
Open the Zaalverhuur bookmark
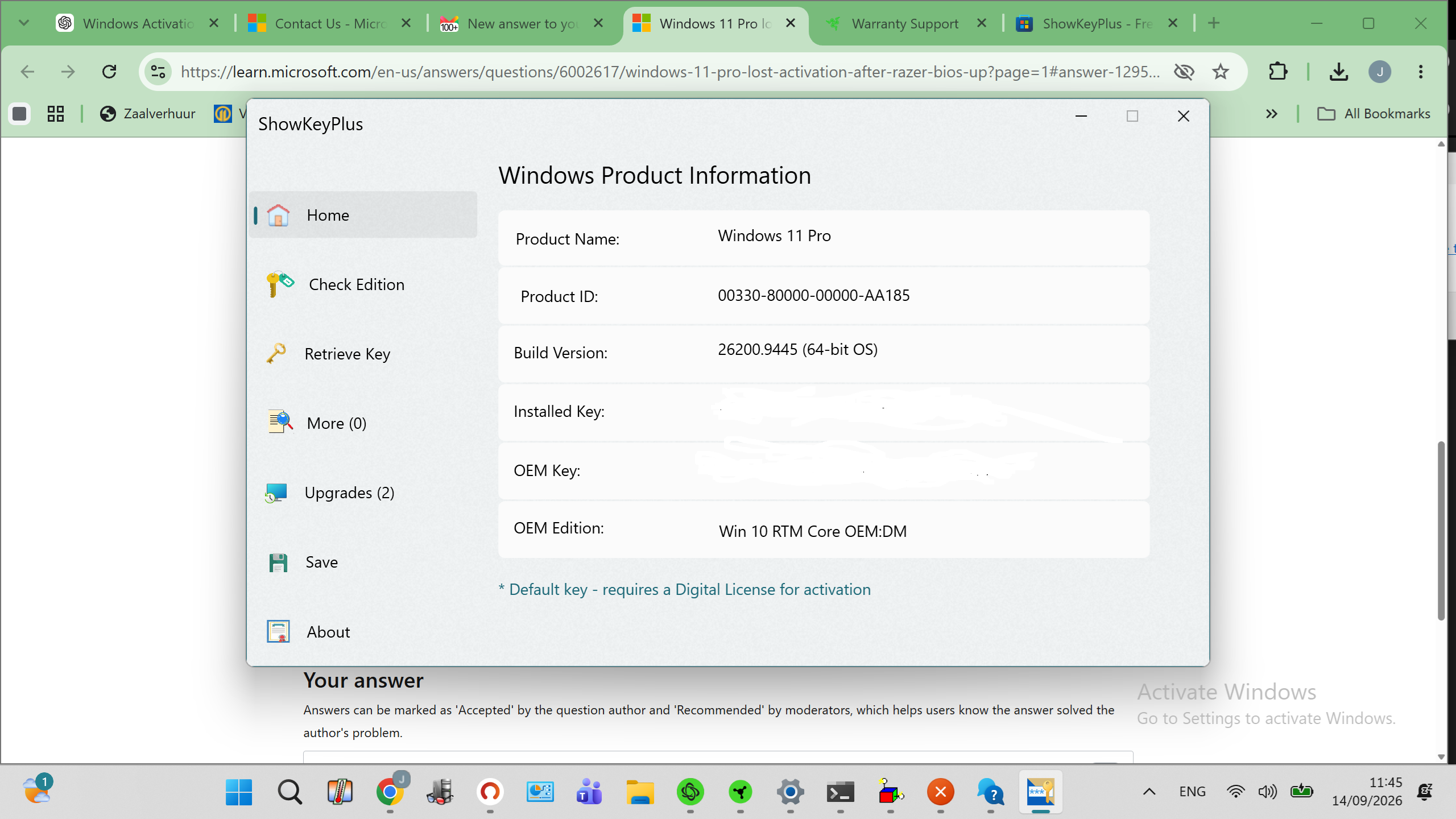[148, 114]
